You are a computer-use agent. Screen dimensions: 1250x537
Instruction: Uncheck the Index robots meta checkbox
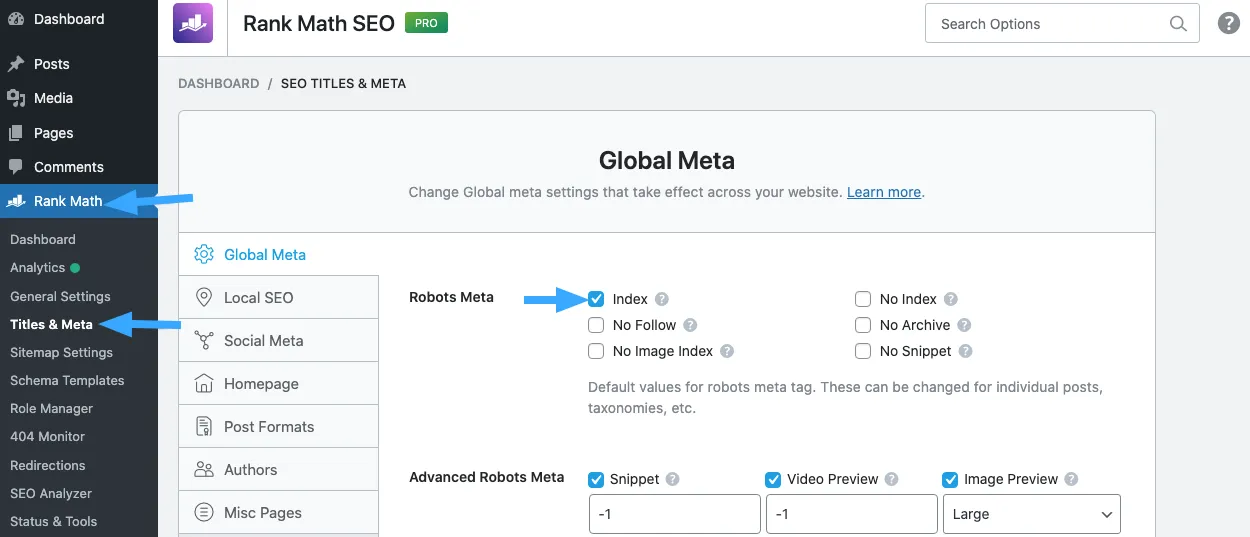(x=596, y=299)
